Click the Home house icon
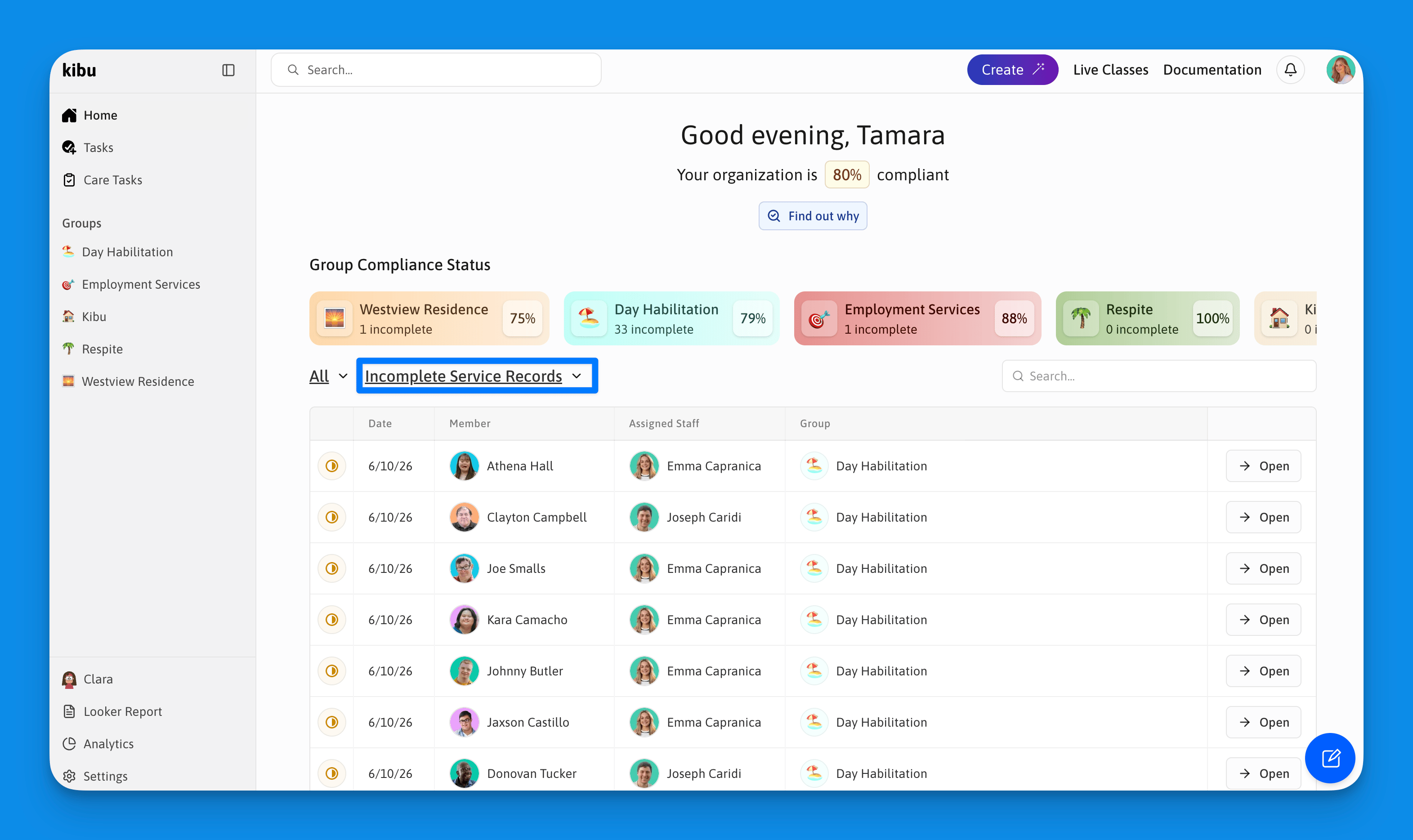Screen dimensions: 1413x840 [x=69, y=115]
